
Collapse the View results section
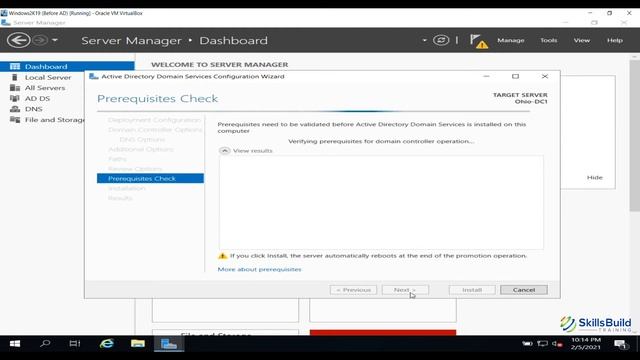(224, 151)
